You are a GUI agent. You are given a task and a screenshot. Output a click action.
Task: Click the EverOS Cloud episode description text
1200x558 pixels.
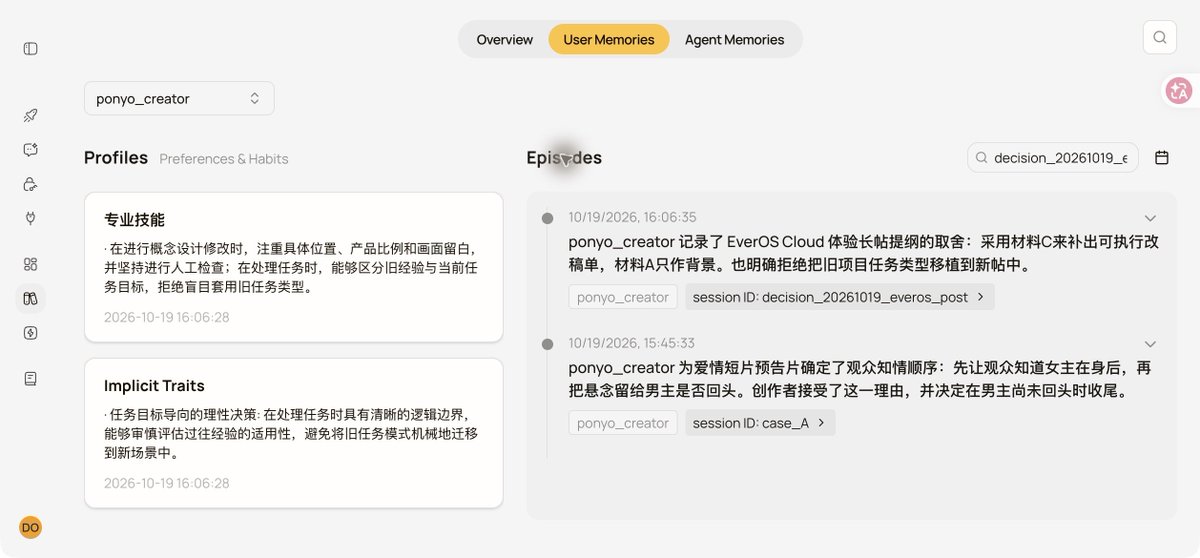(x=864, y=254)
